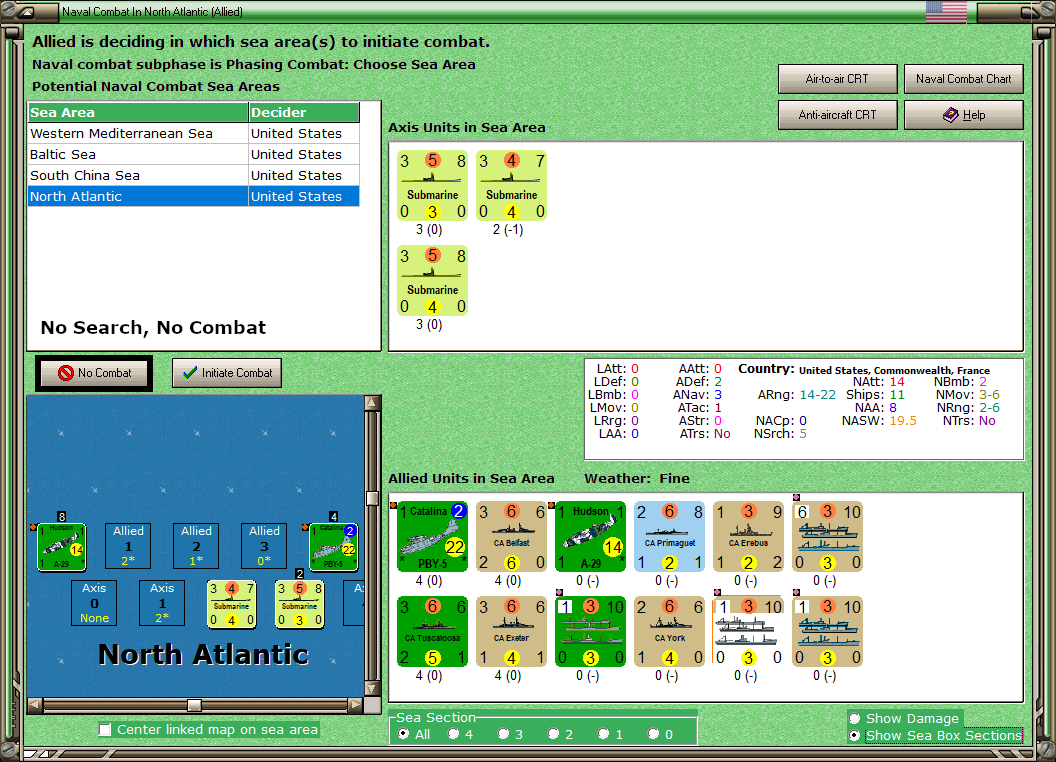Click the map horizontal scrollbar right arrow
1056x762 pixels.
click(x=356, y=705)
